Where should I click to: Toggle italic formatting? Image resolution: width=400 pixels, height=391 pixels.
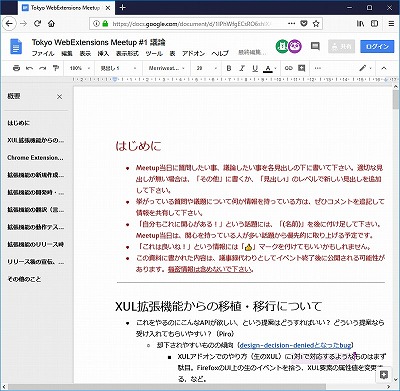point(242,68)
